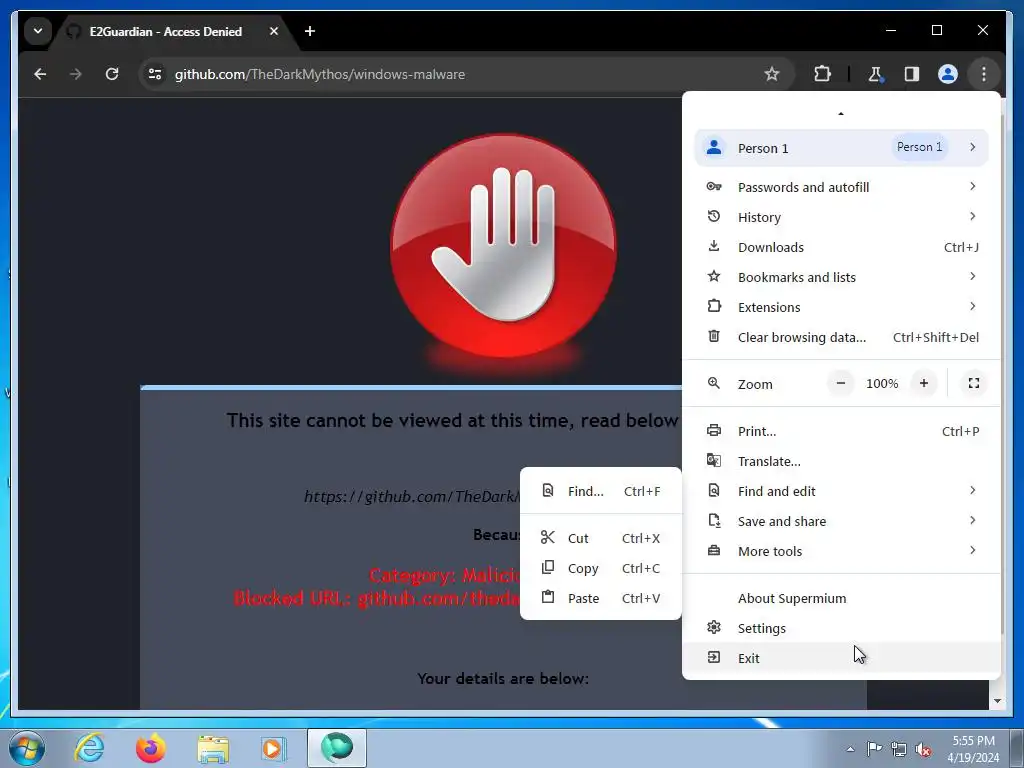Expand Passwords and autofill submenu arrow

click(x=972, y=187)
